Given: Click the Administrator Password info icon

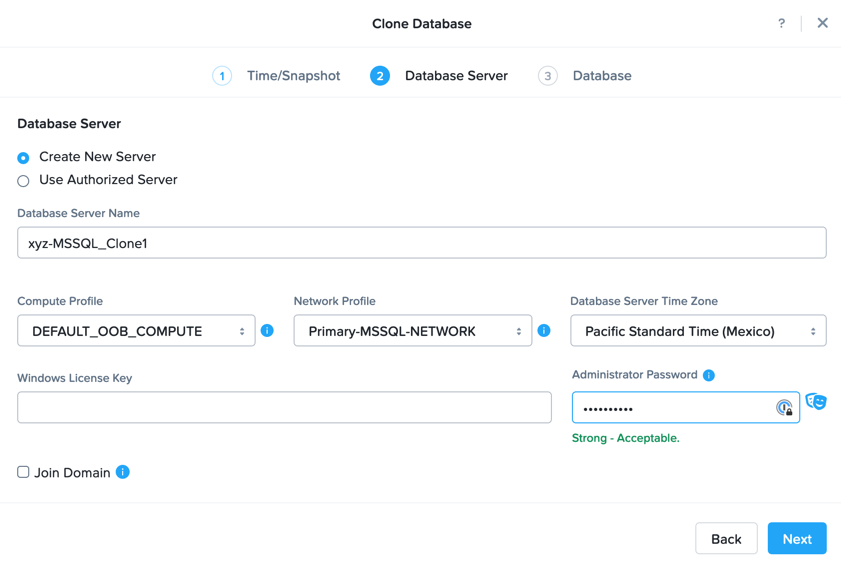Looking at the screenshot, I should [x=709, y=375].
